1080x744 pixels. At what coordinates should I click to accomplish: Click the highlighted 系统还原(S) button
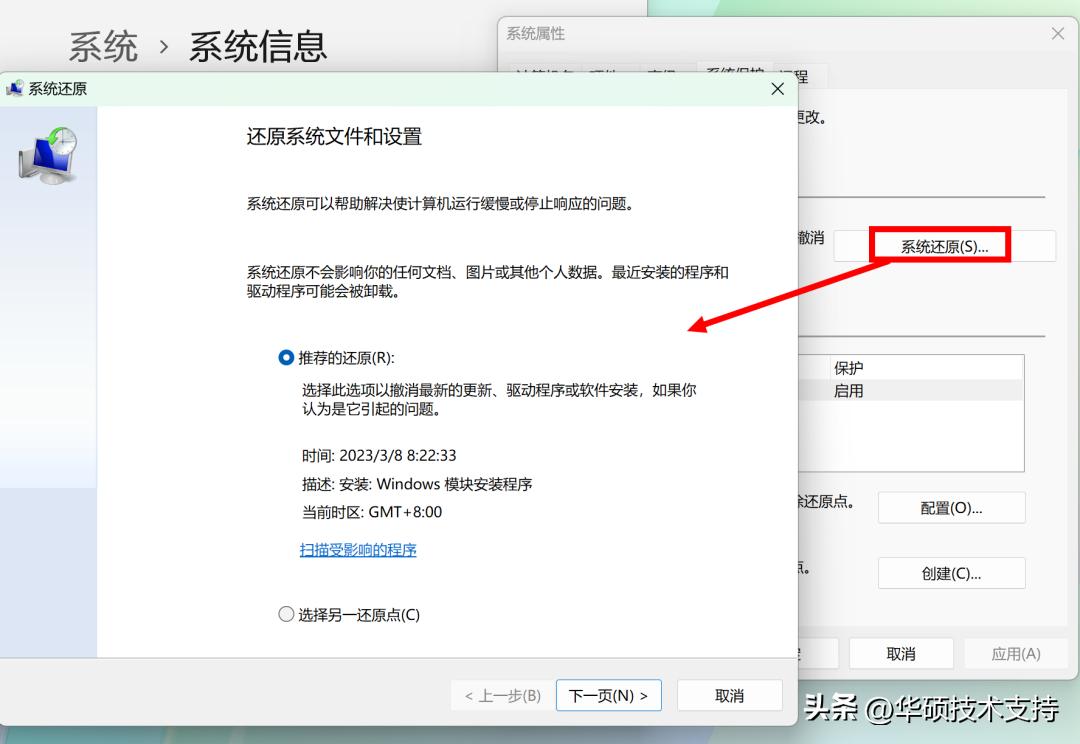(x=940, y=243)
